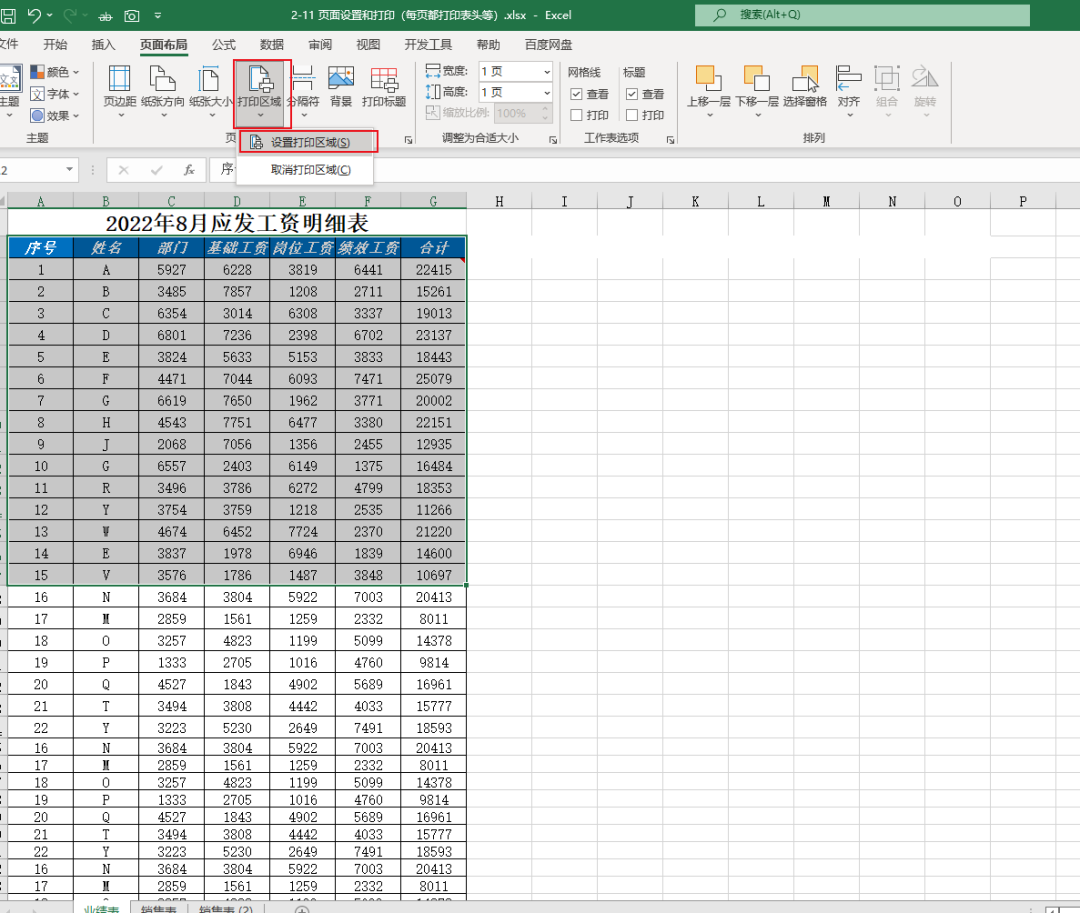The width and height of the screenshot is (1080, 913).
Task: Click Bring Forward (上移一层) icon
Action: pyautogui.click(x=709, y=78)
